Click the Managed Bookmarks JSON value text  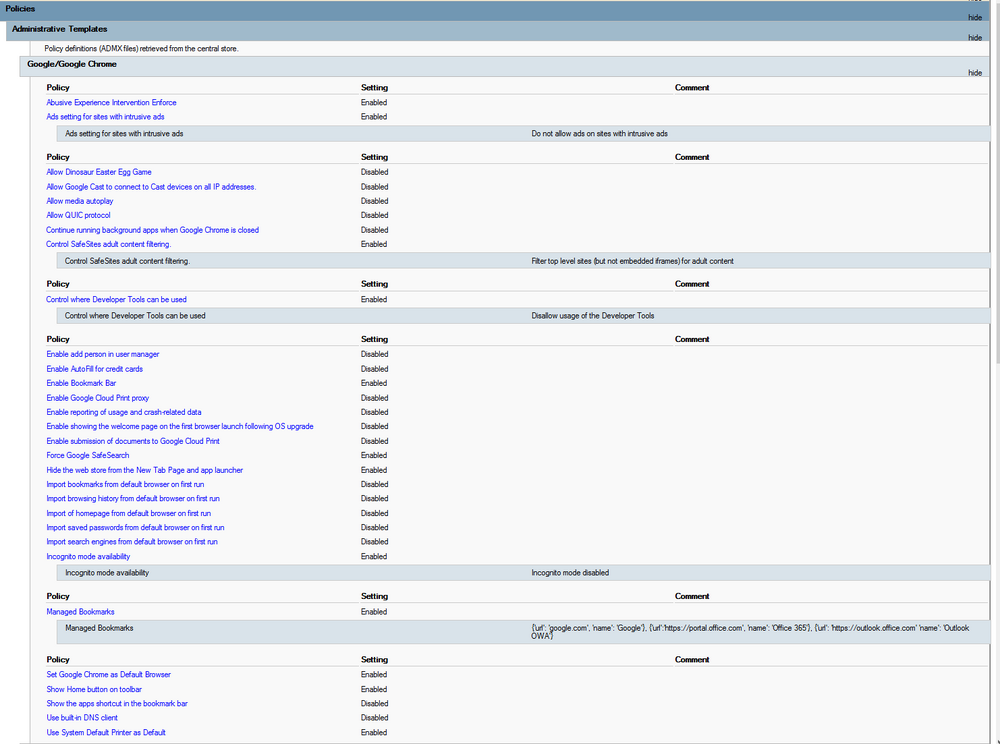pyautogui.click(x=750, y=632)
